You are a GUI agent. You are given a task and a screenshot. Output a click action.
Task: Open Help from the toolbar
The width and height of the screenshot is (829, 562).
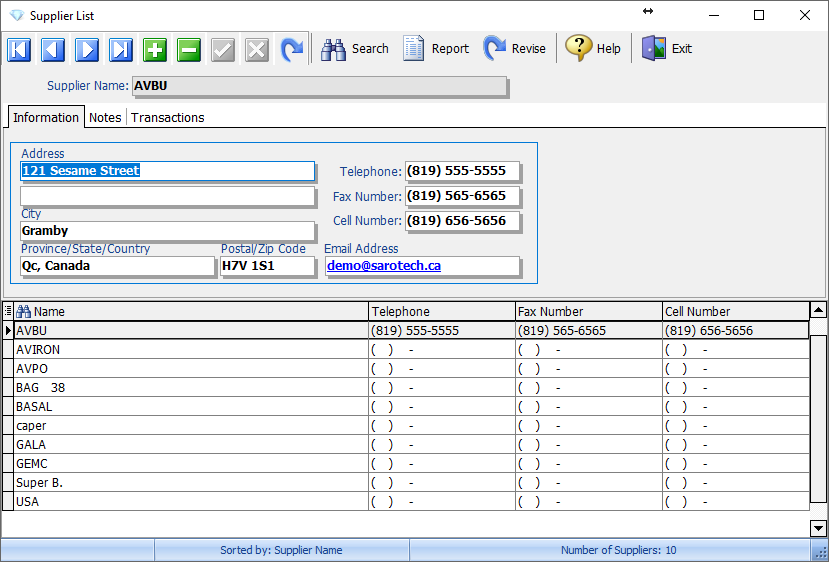(x=593, y=48)
